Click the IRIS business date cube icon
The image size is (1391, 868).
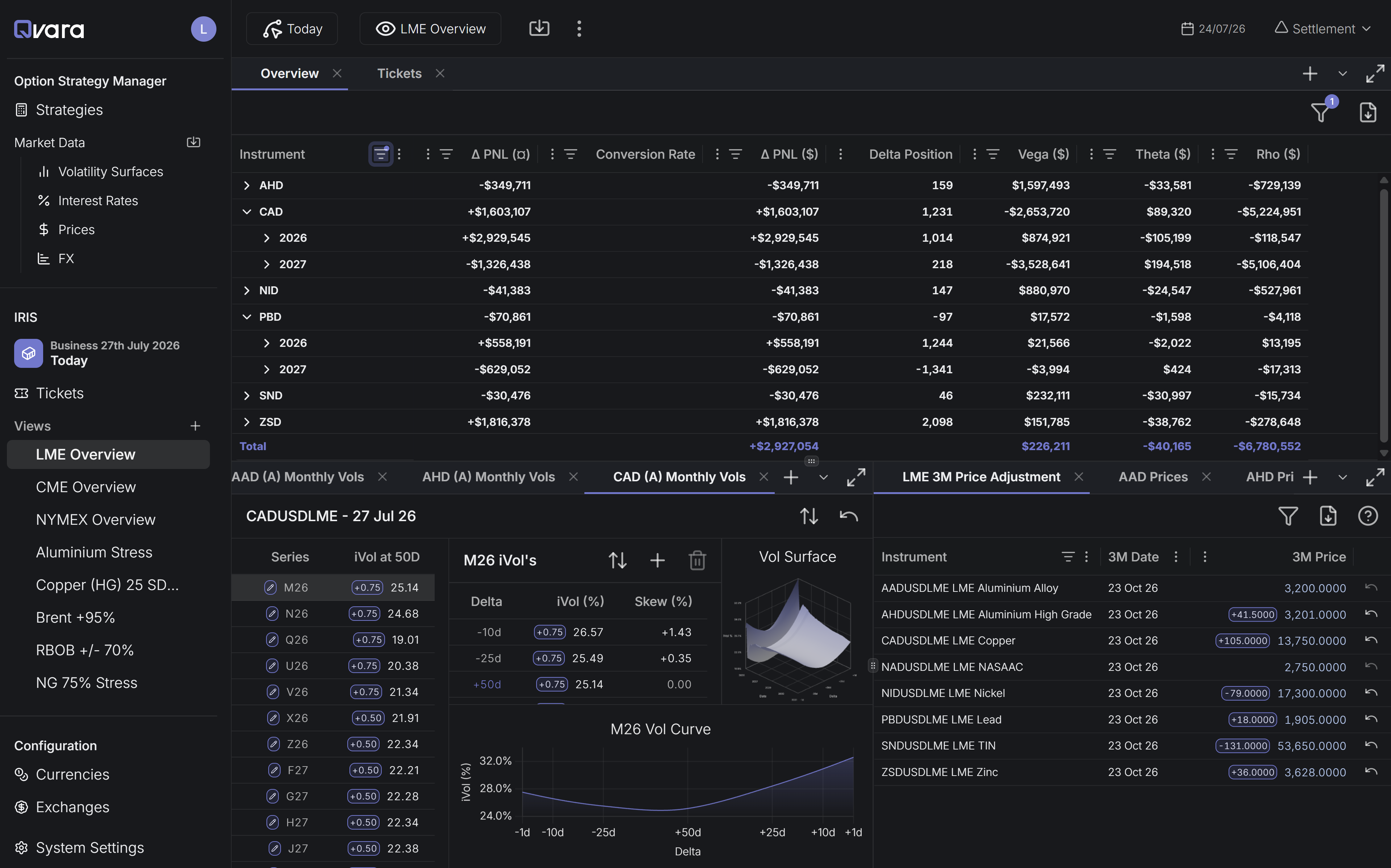pyautogui.click(x=28, y=353)
